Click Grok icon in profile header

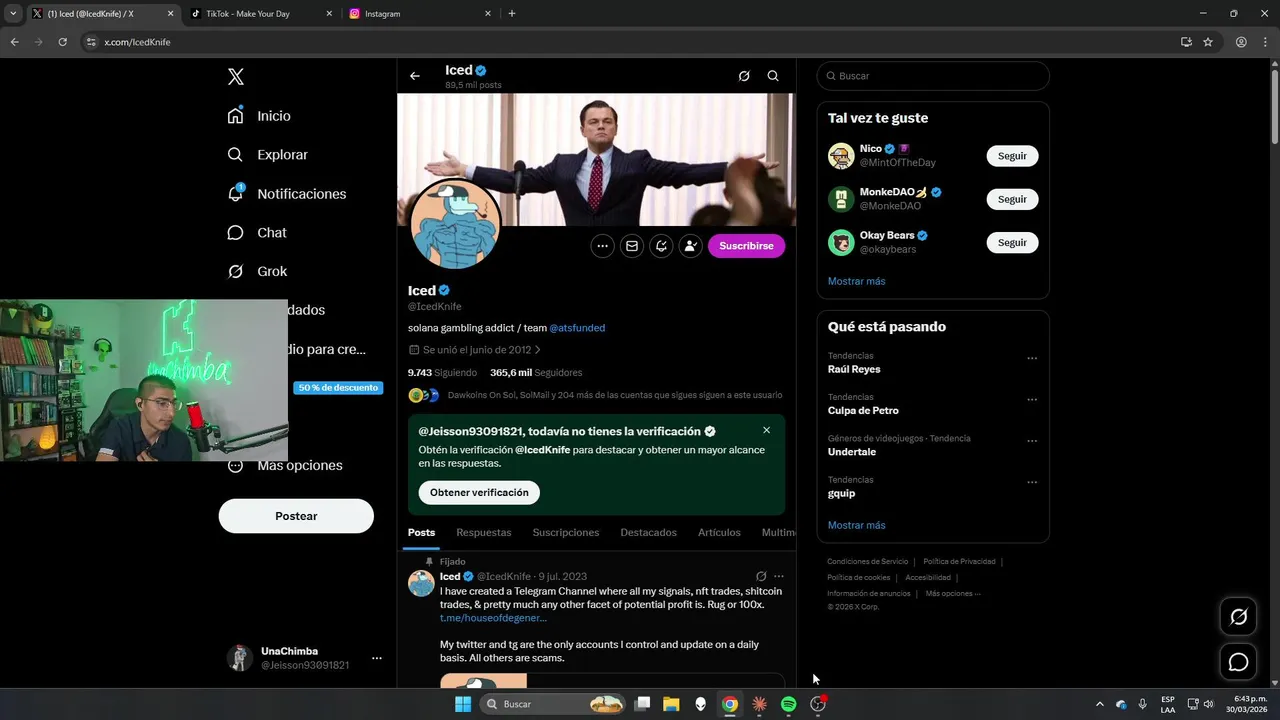(x=744, y=76)
